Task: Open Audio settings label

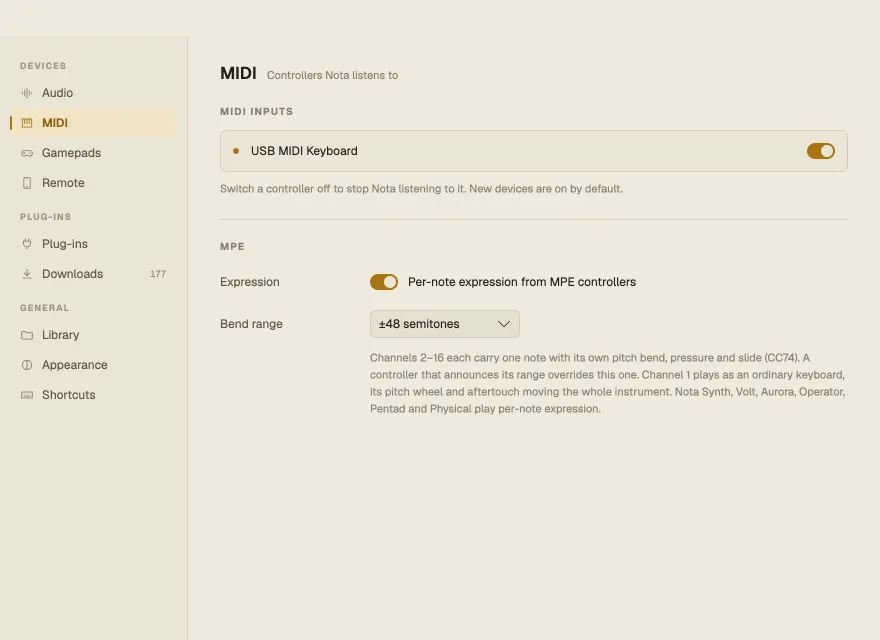Action: [57, 93]
